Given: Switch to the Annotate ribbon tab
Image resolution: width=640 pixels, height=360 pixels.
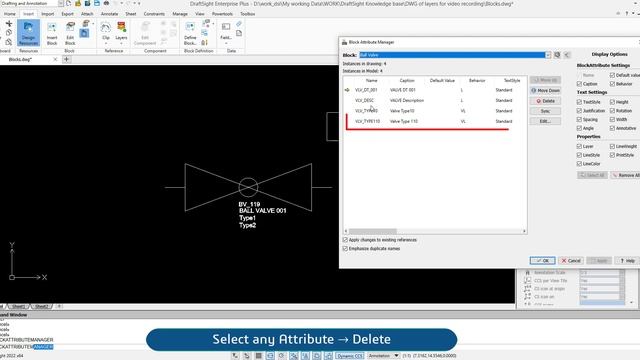Looking at the screenshot, I should click(x=109, y=14).
